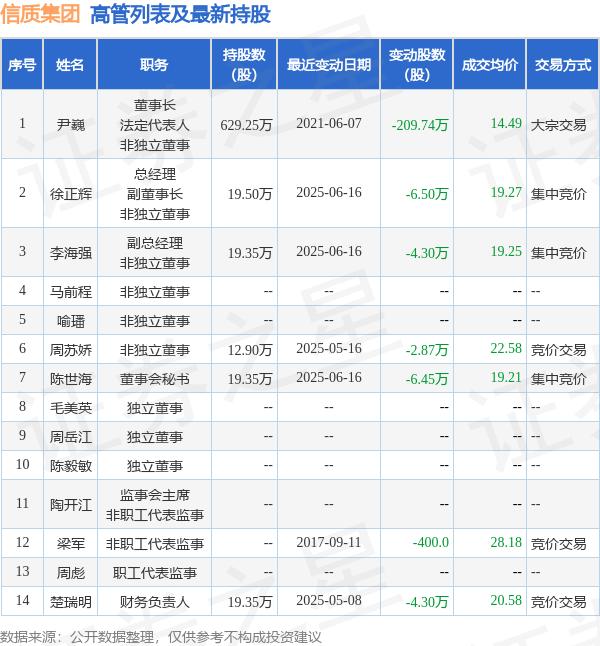This screenshot has width=600, height=646.
Task: Click holdings value 12.90万
Action: click(x=250, y=350)
